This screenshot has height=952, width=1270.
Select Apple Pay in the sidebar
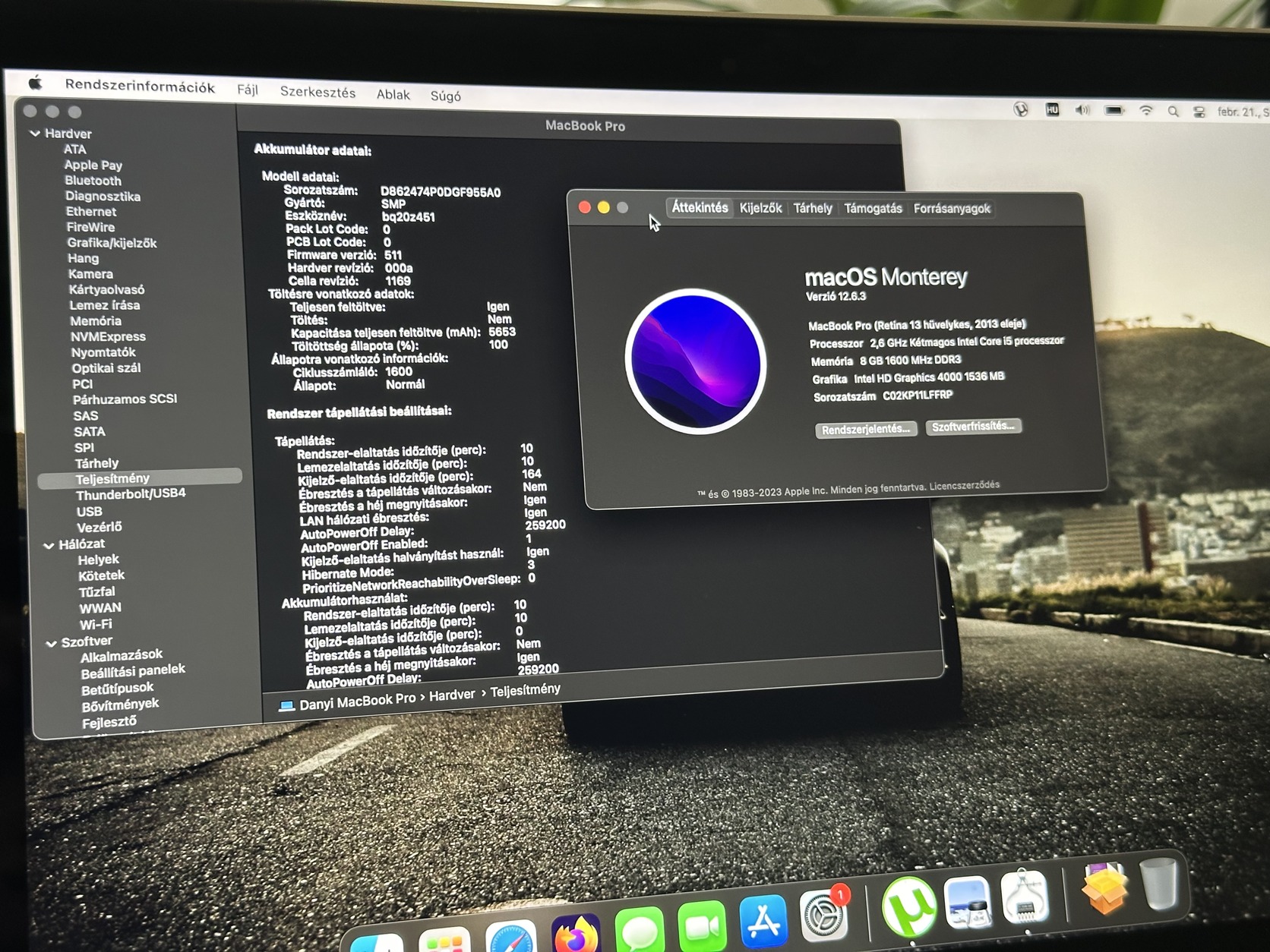point(93,165)
